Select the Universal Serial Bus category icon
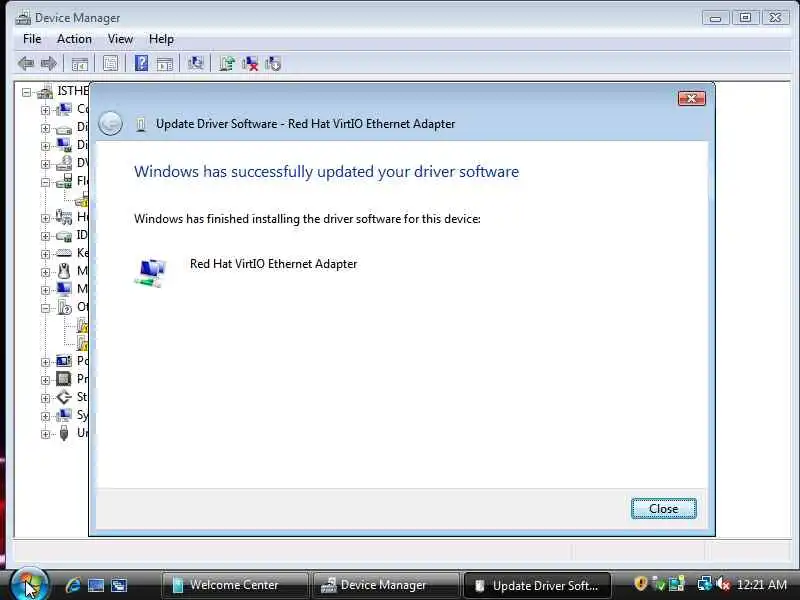 pyautogui.click(x=64, y=433)
